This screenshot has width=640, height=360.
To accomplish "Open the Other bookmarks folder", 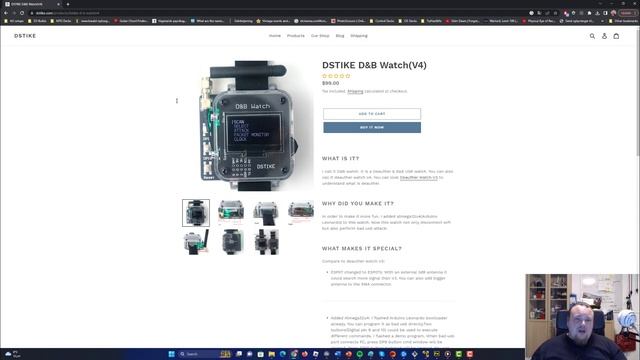I will pos(623,21).
